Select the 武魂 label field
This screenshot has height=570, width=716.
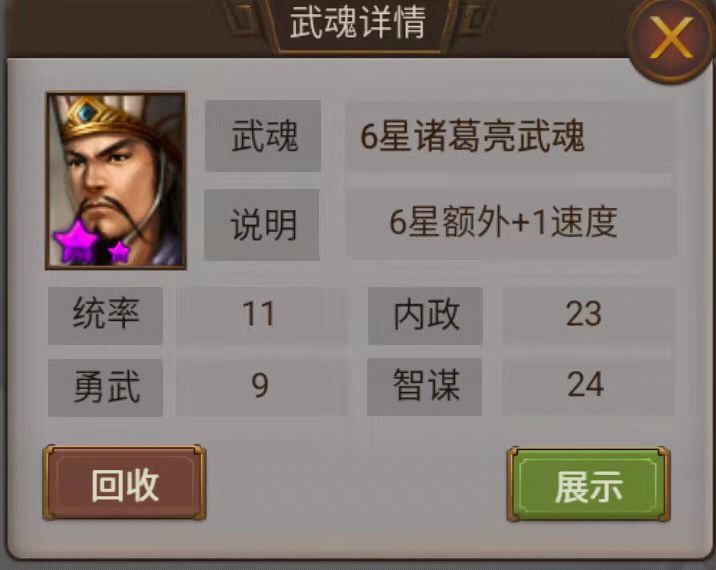point(263,136)
